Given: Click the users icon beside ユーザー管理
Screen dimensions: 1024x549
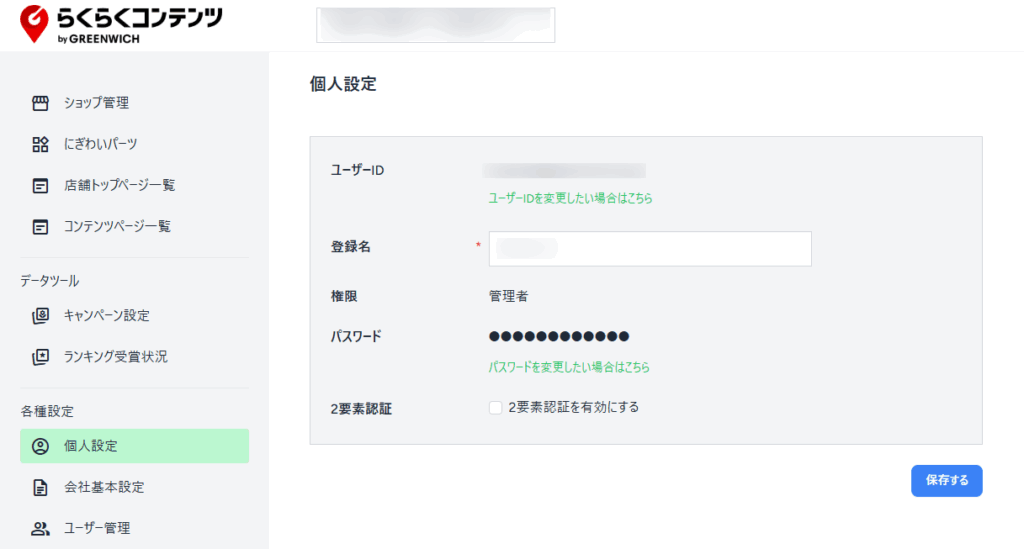Looking at the screenshot, I should [x=40, y=529].
